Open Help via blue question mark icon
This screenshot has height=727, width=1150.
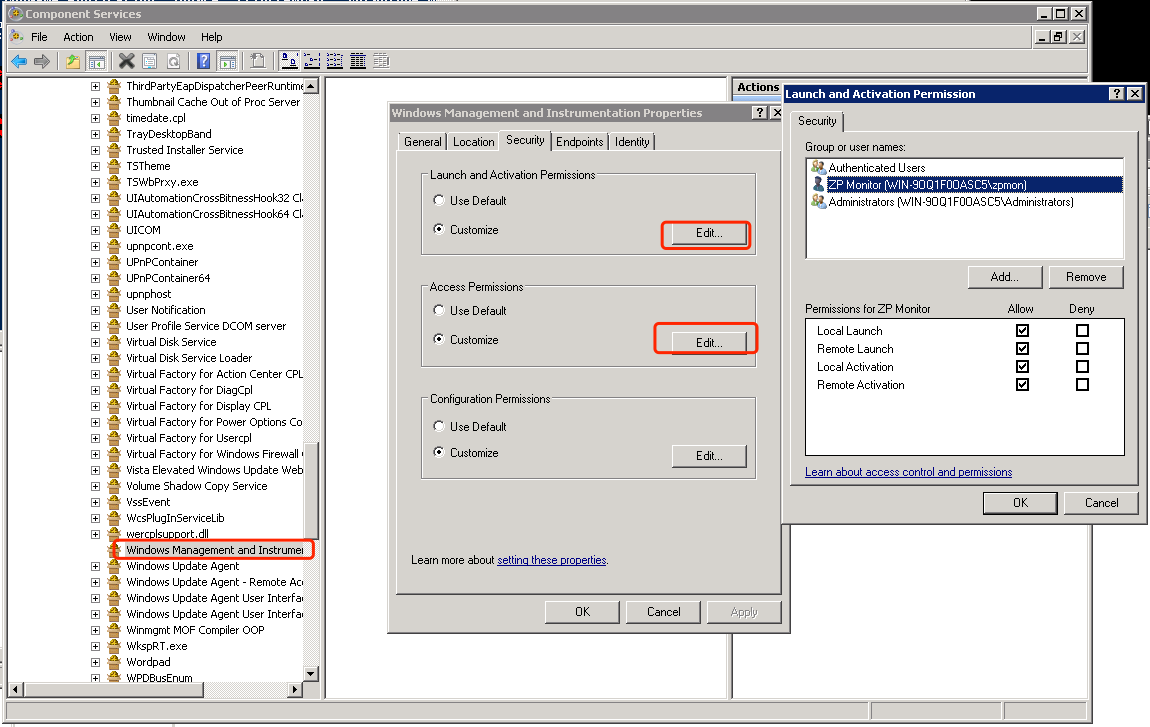pyautogui.click(x=203, y=61)
